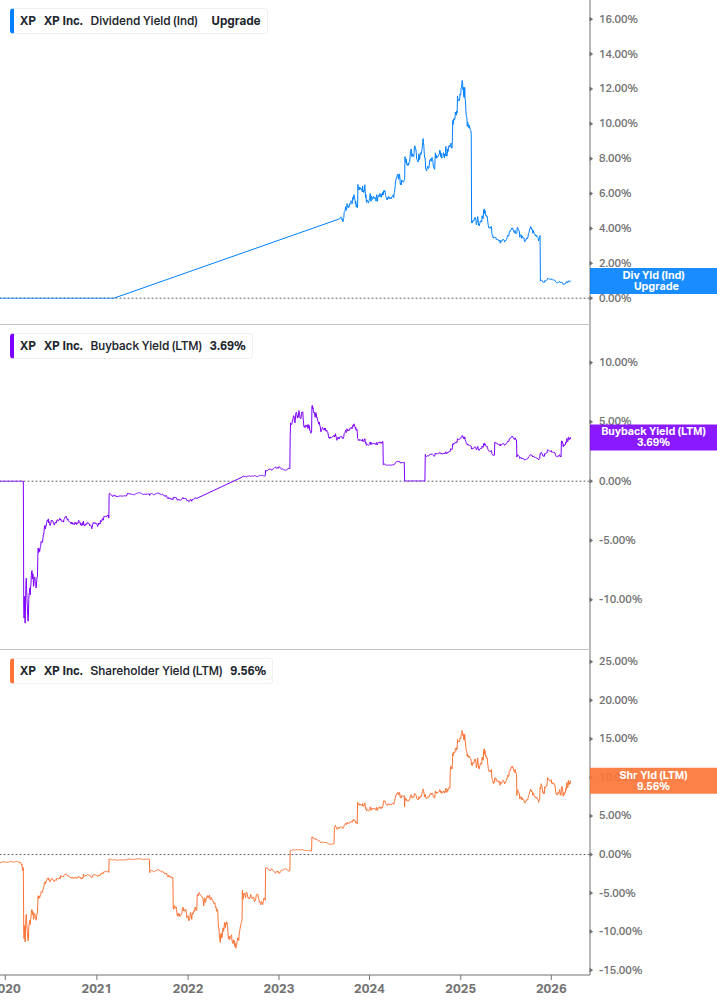This screenshot has width=717, height=1005.
Task: Select the blue Div Yld (Ind) axis flag
Action: [653, 281]
